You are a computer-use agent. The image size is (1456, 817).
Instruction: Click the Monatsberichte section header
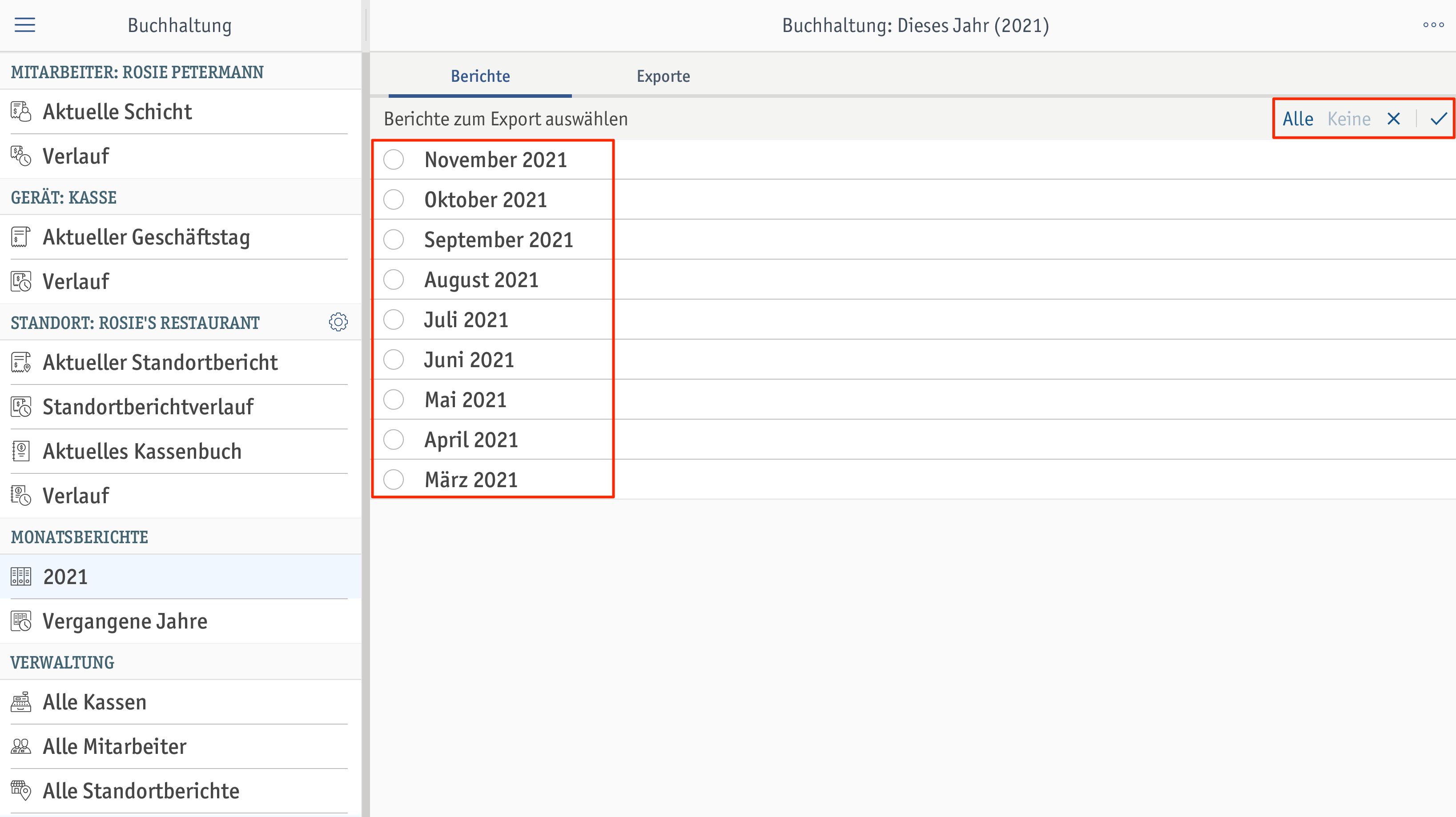(79, 537)
